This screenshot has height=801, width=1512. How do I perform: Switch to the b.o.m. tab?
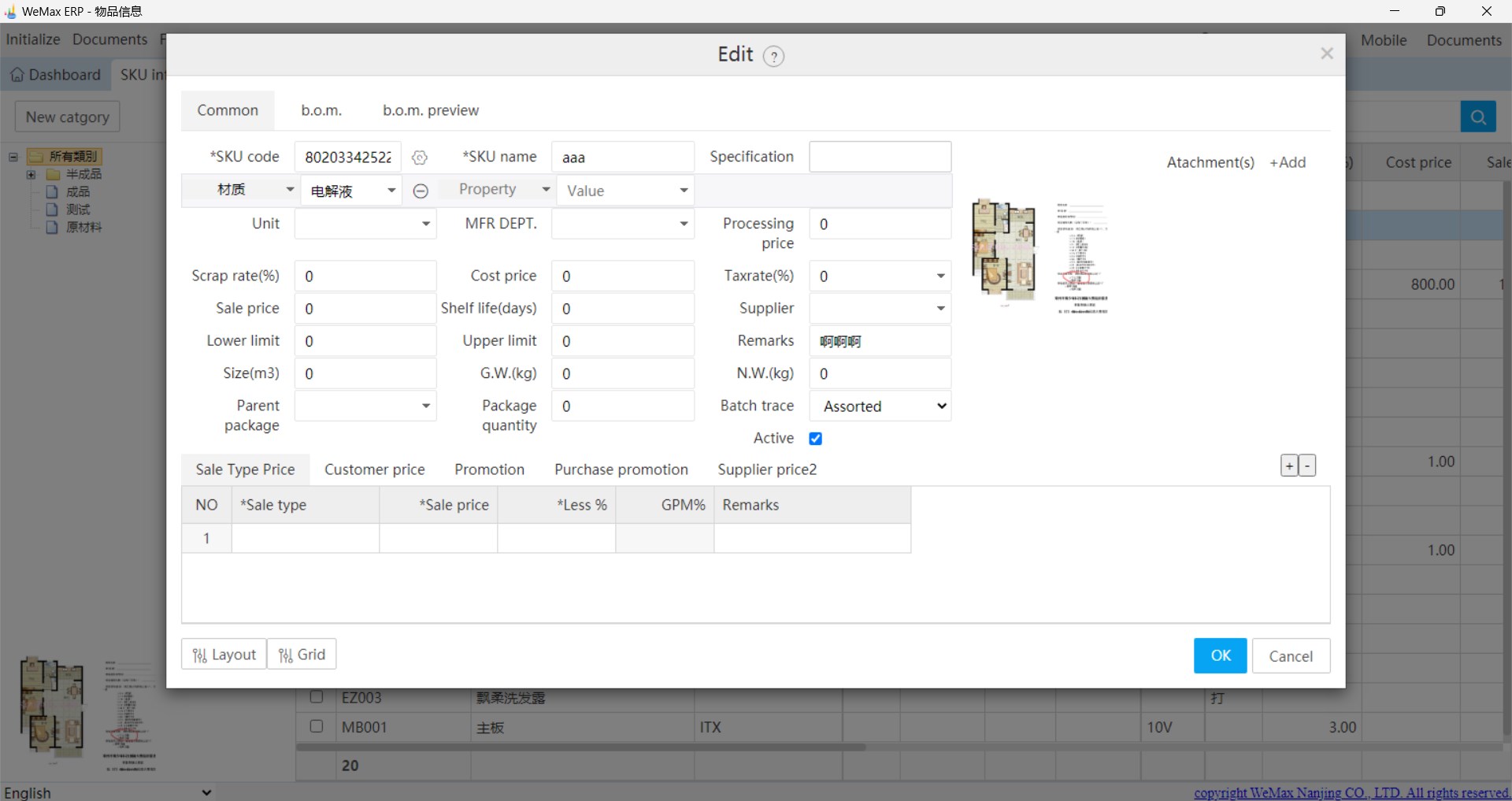(x=321, y=110)
